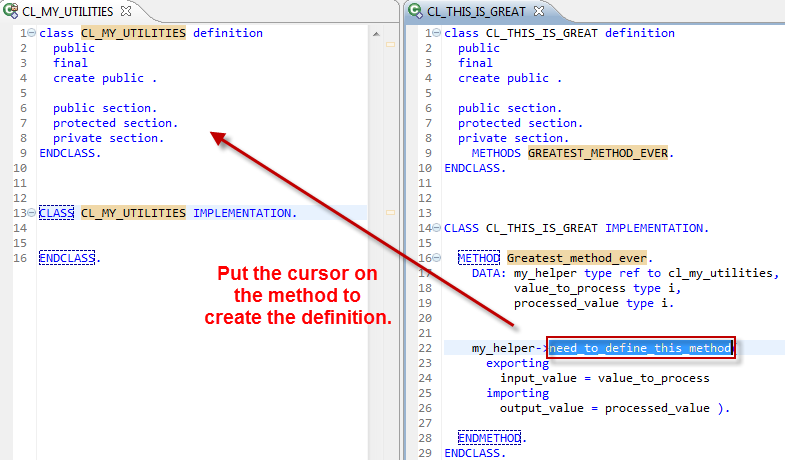The width and height of the screenshot is (785, 460).
Task: Click 'value_to_process type i,' on line 18
Action: [x=597, y=288]
